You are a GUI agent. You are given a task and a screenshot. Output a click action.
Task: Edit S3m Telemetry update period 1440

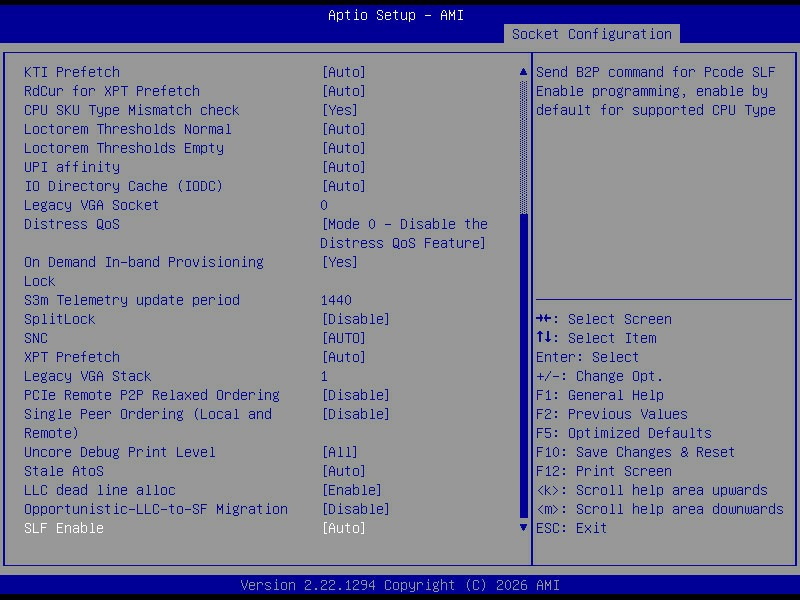[x=336, y=300]
